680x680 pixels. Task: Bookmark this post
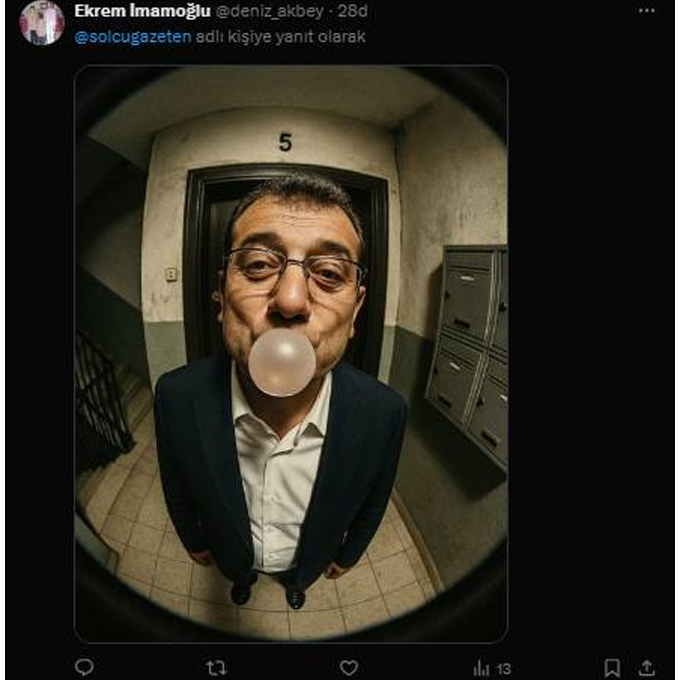pos(612,667)
